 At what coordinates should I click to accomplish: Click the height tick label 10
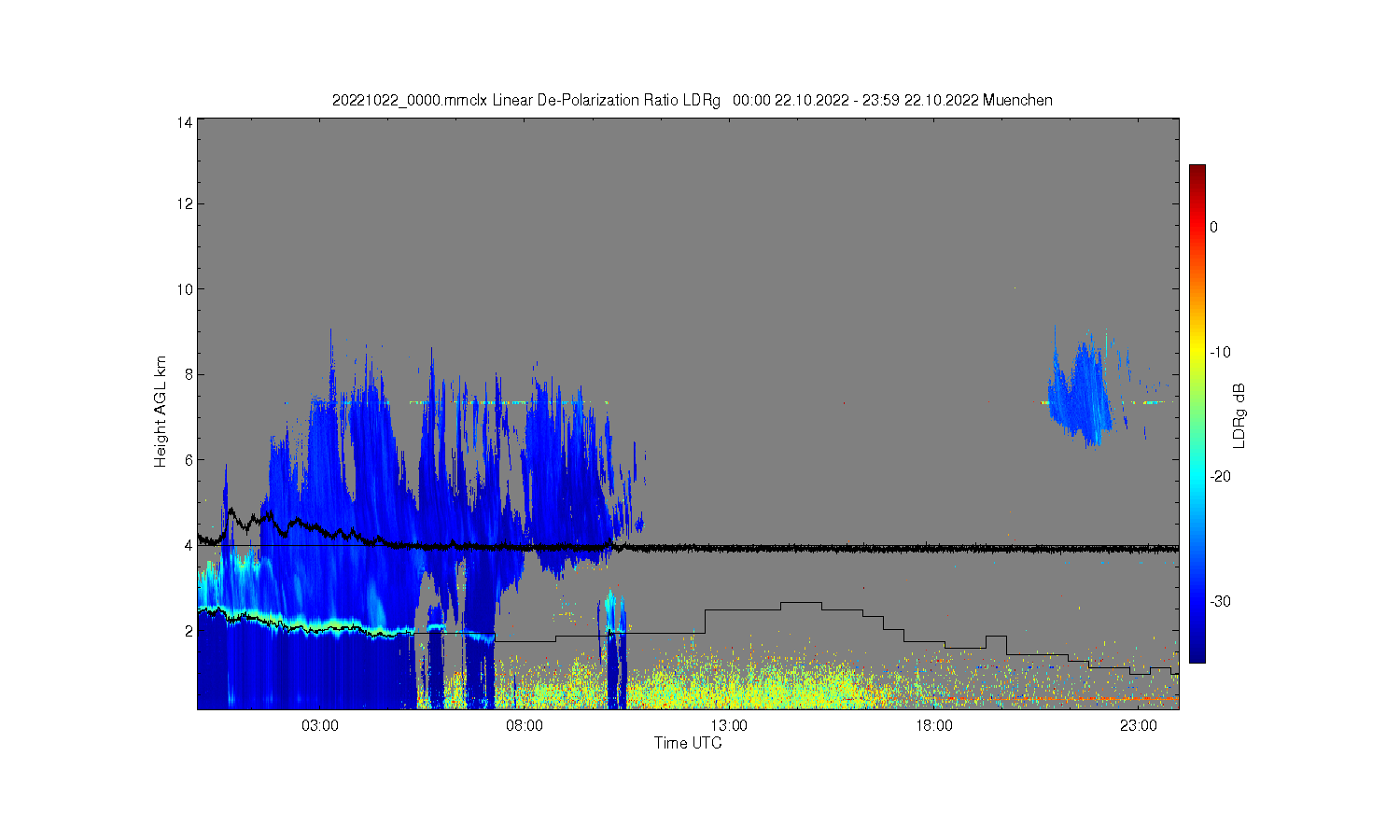click(185, 289)
